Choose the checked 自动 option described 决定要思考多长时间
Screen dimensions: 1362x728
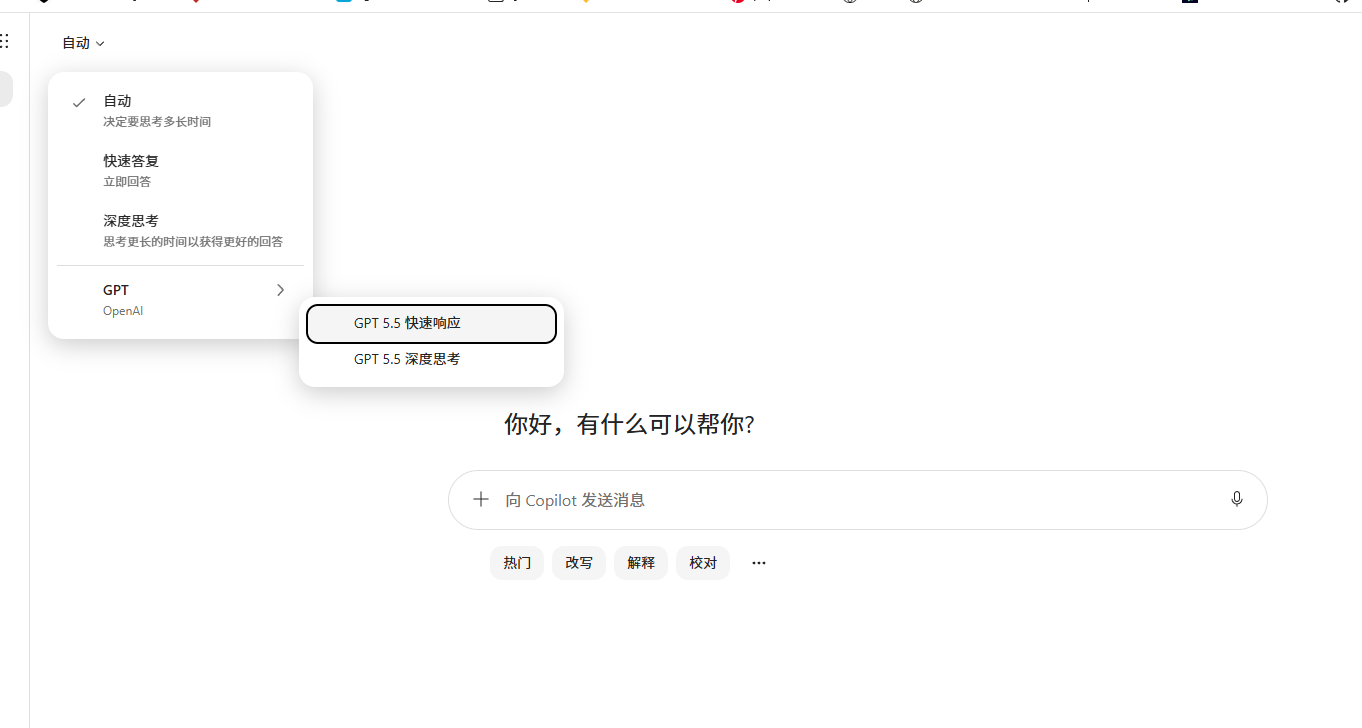pos(180,111)
